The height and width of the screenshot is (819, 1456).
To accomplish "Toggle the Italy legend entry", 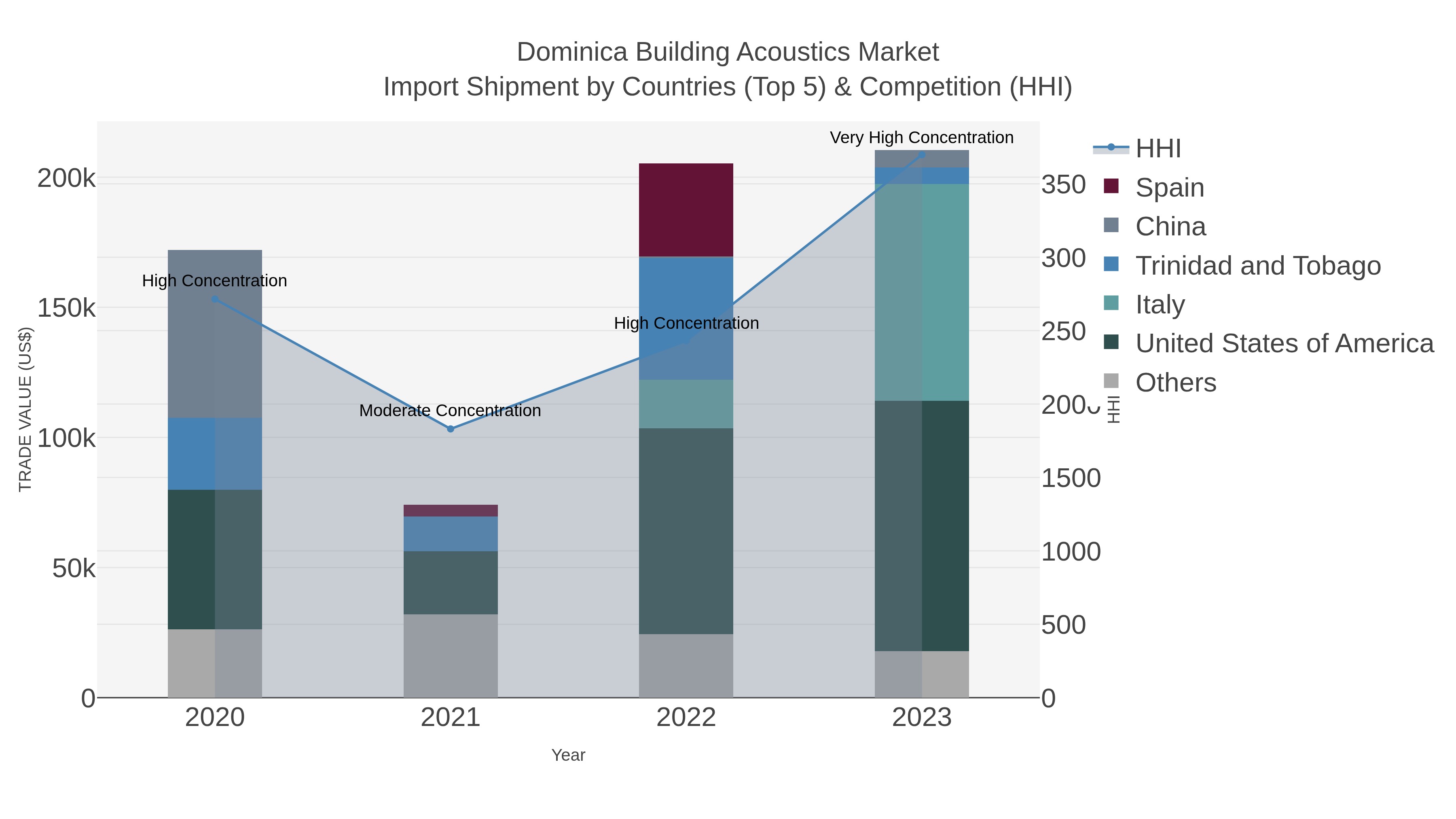I will 1144,304.
